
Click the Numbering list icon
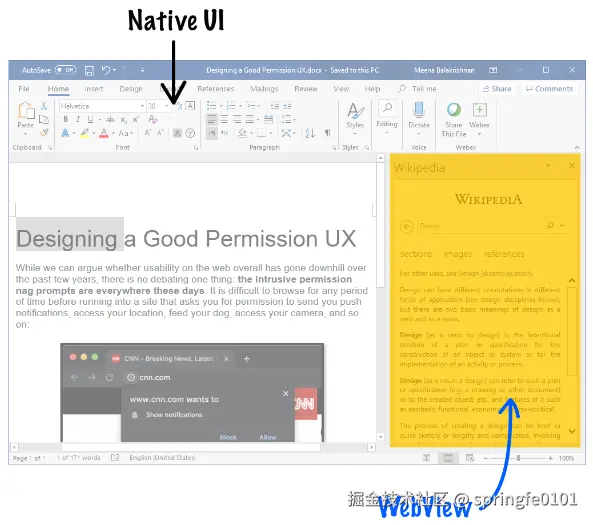click(x=231, y=106)
